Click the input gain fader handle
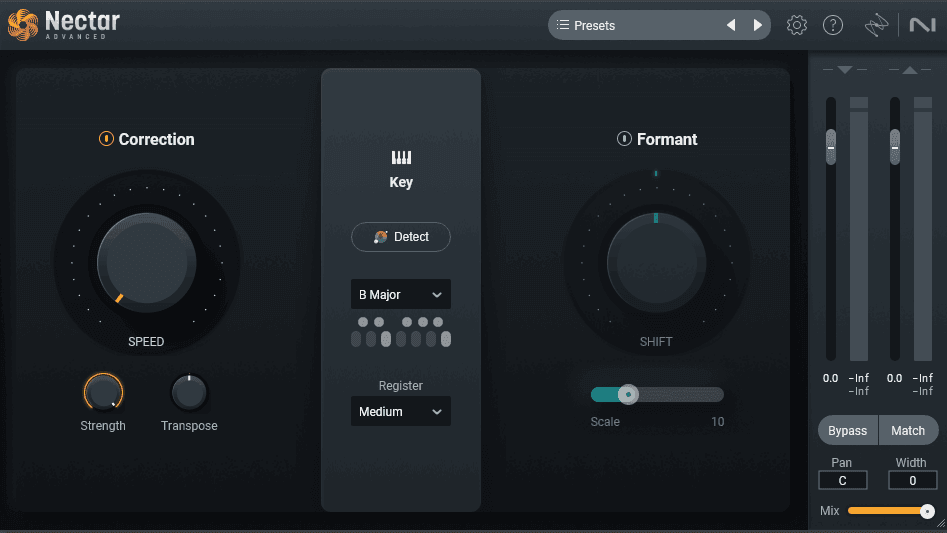Viewport: 947px width, 533px height. [831, 147]
